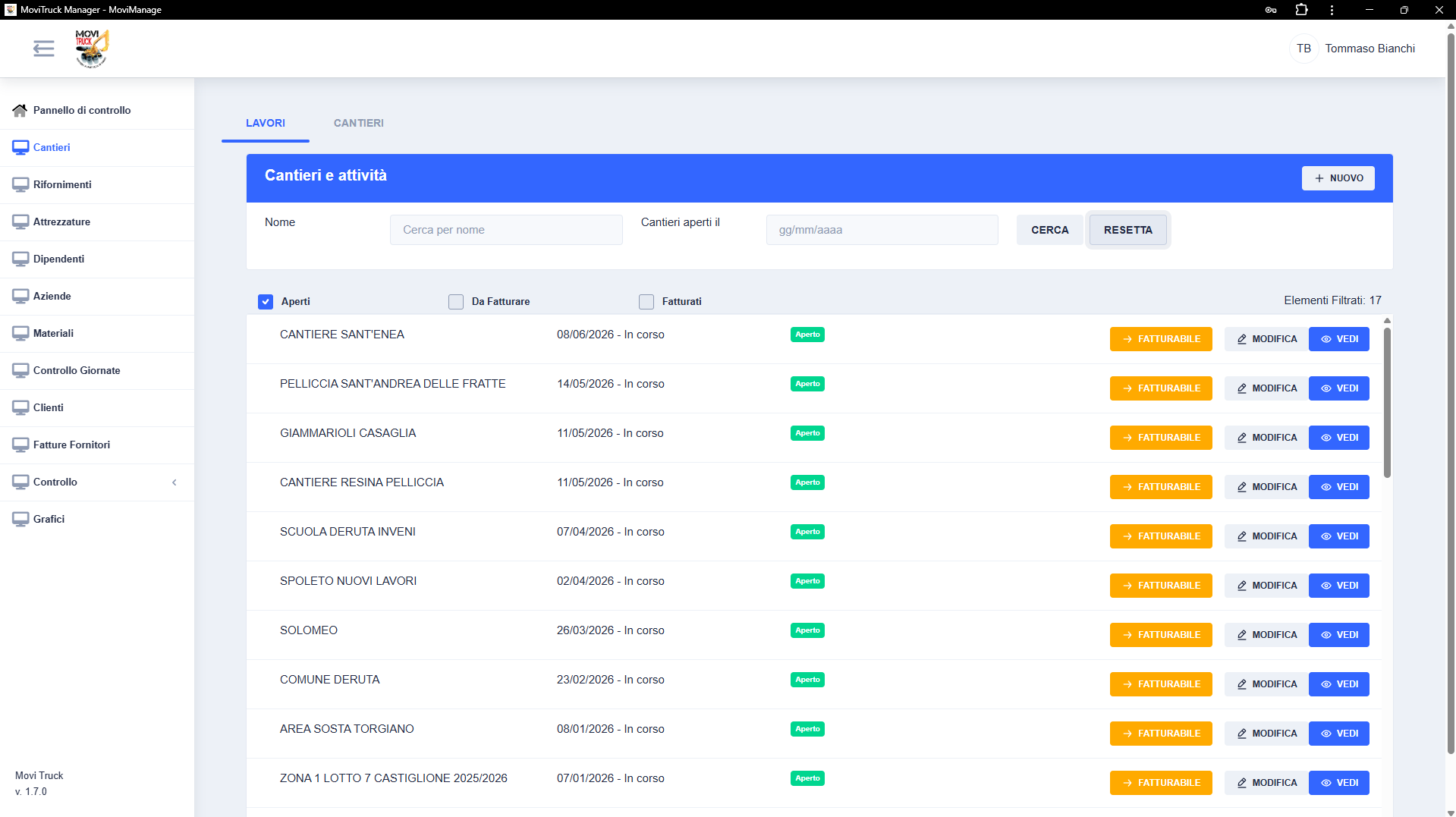Open the three-dot menu in the title bar
The image size is (1456, 817).
click(1332, 10)
